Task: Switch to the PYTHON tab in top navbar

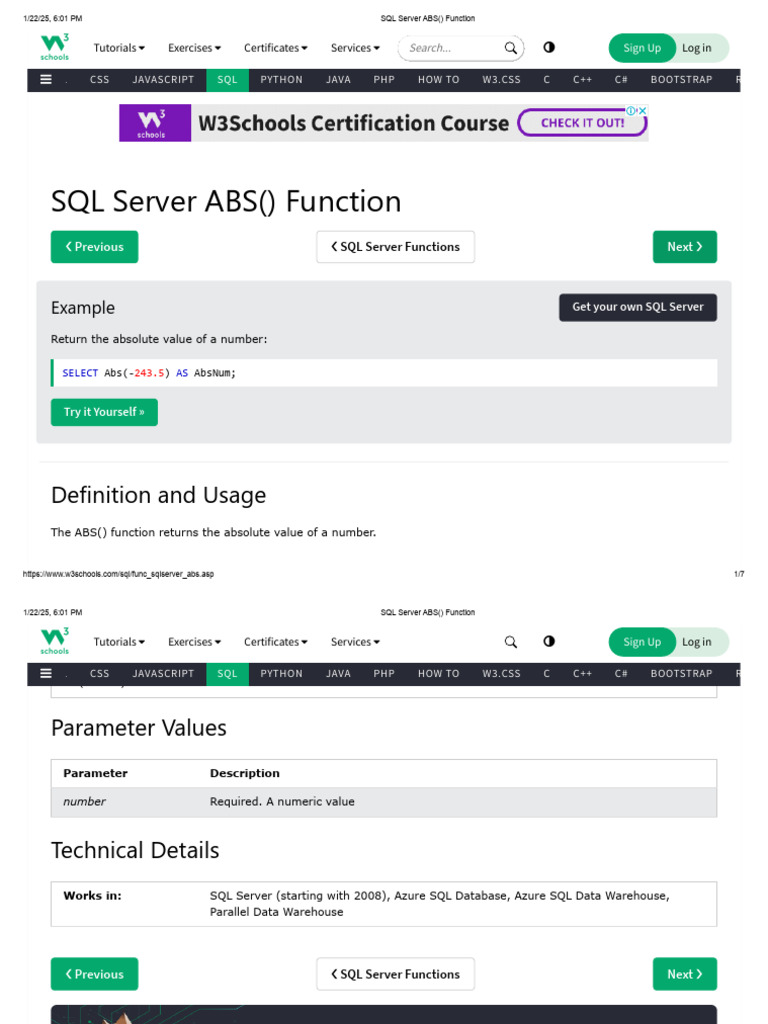Action: 281,80
